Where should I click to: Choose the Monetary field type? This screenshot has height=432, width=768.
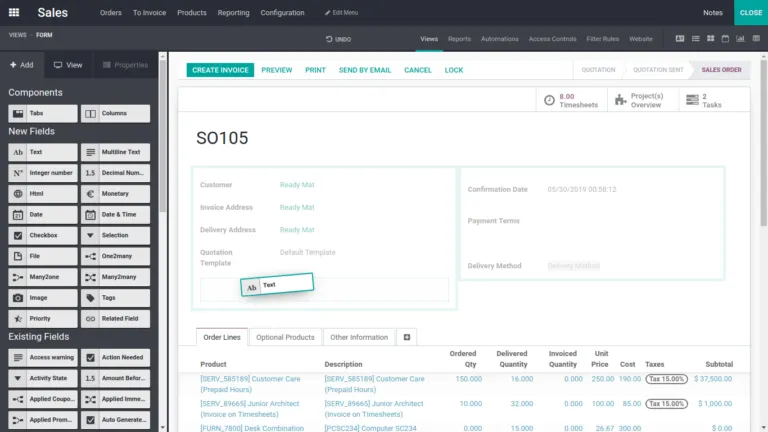[x=115, y=194]
